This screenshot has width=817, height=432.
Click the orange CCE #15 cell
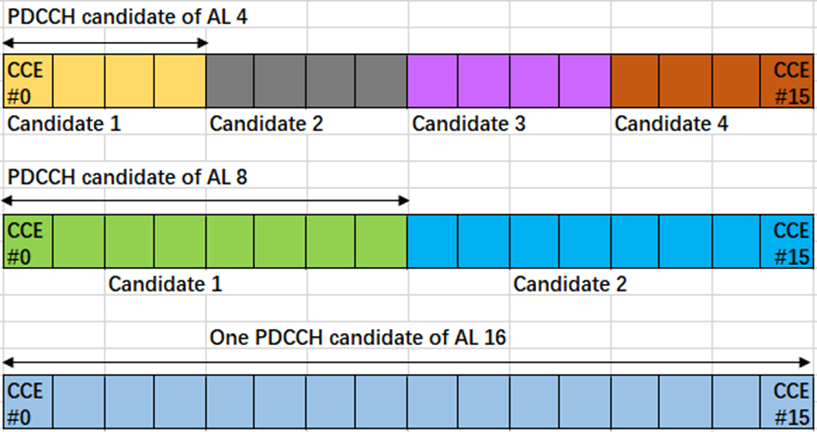click(x=787, y=81)
